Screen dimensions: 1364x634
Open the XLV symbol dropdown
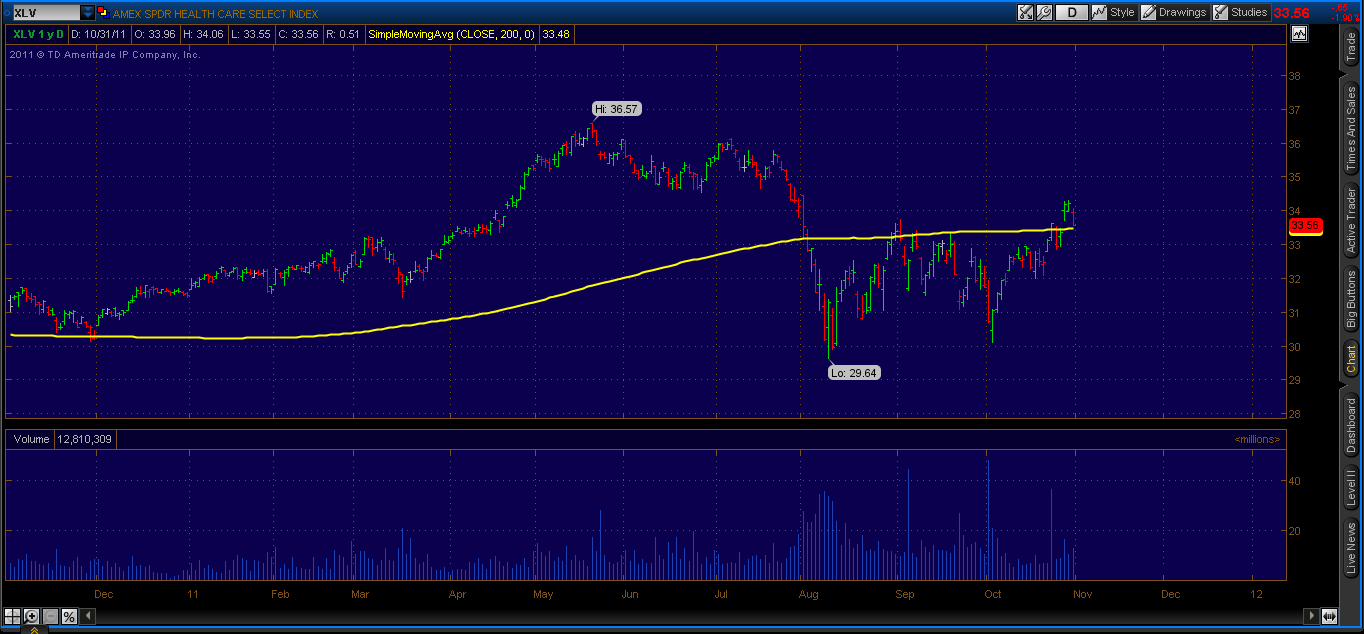pos(85,12)
